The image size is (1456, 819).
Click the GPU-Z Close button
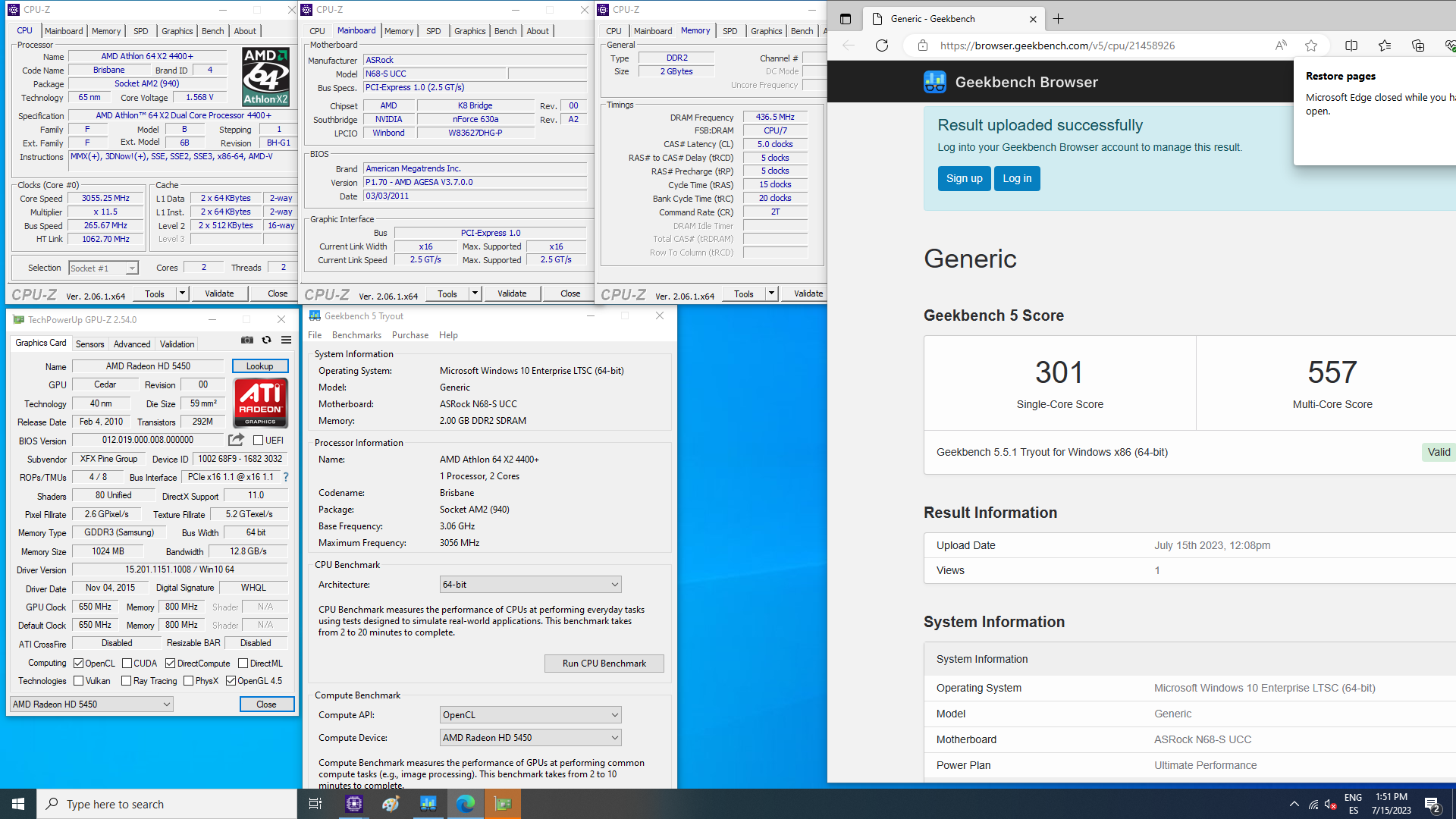[x=267, y=704]
